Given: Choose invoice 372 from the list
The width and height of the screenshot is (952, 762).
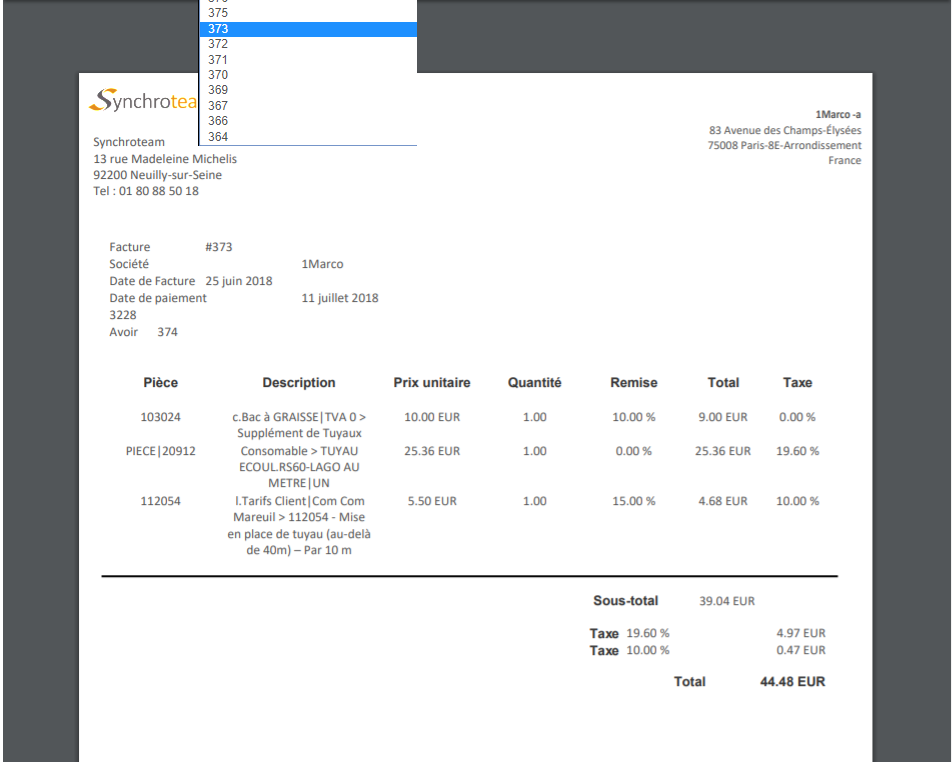Looking at the screenshot, I should (308, 44).
